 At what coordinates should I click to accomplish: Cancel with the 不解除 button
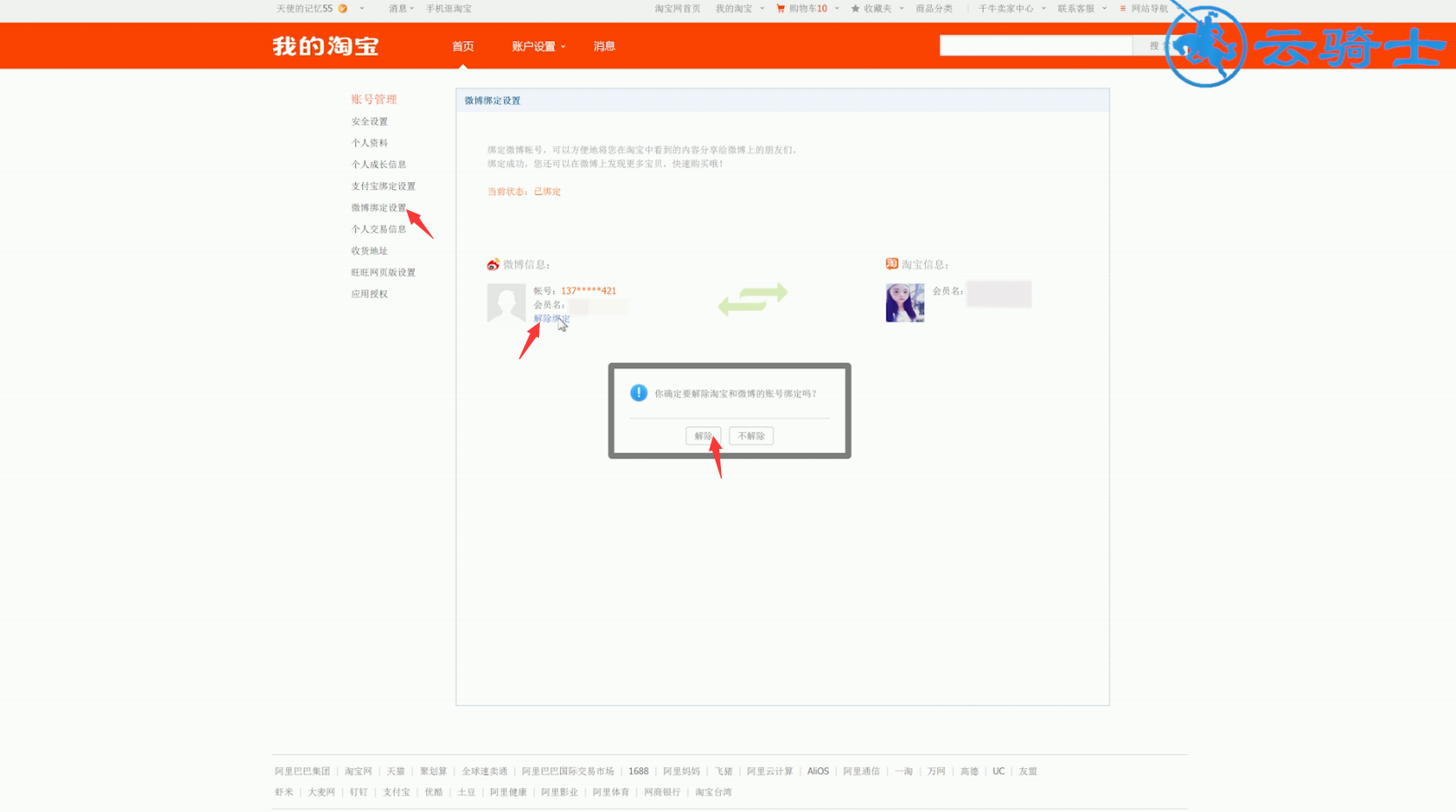(x=751, y=436)
